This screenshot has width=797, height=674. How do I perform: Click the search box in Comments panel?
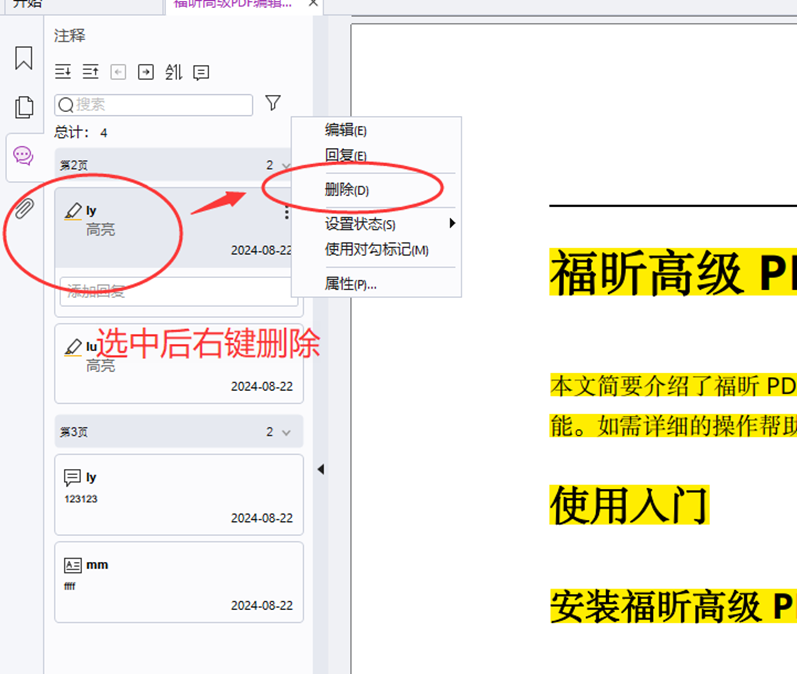click(x=154, y=105)
